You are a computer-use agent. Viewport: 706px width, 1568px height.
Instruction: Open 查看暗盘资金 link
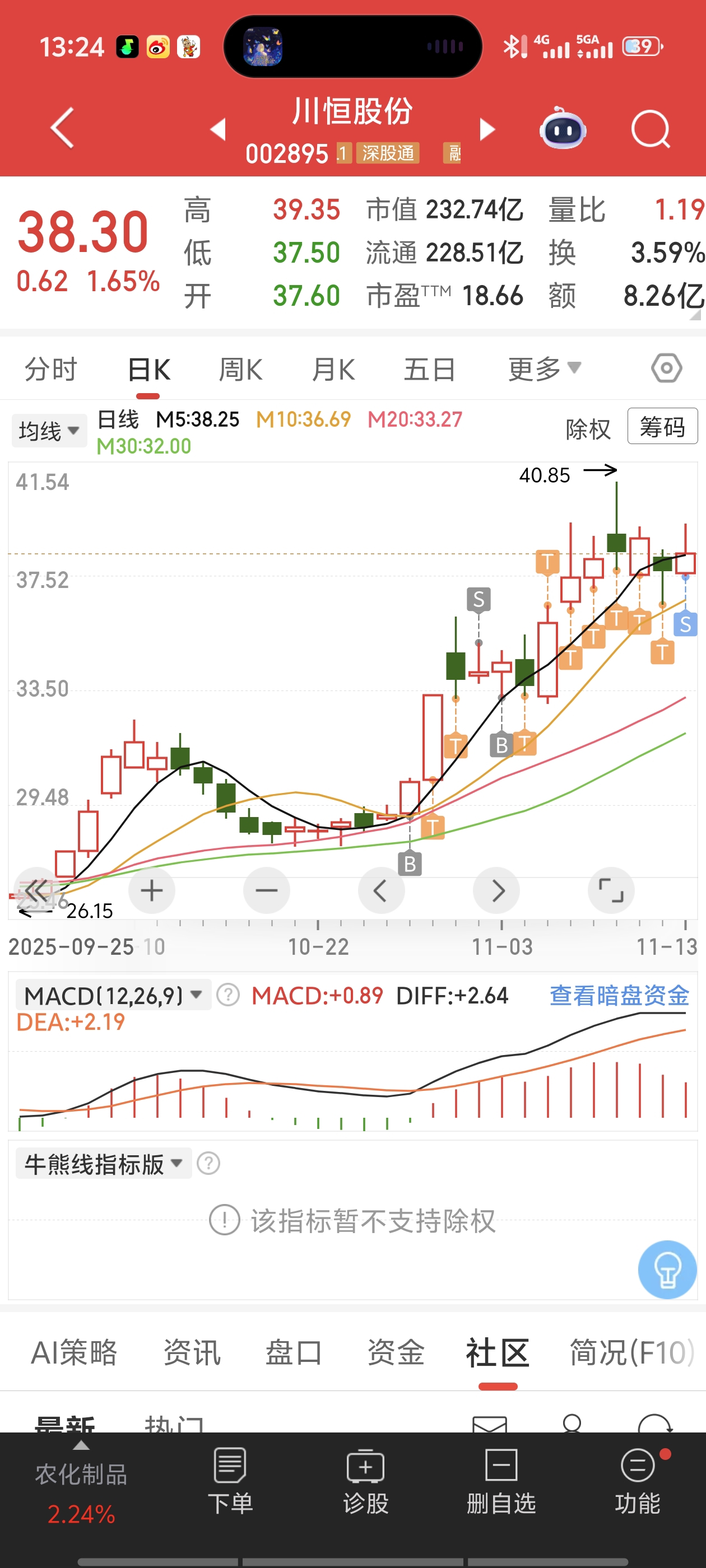pos(620,995)
